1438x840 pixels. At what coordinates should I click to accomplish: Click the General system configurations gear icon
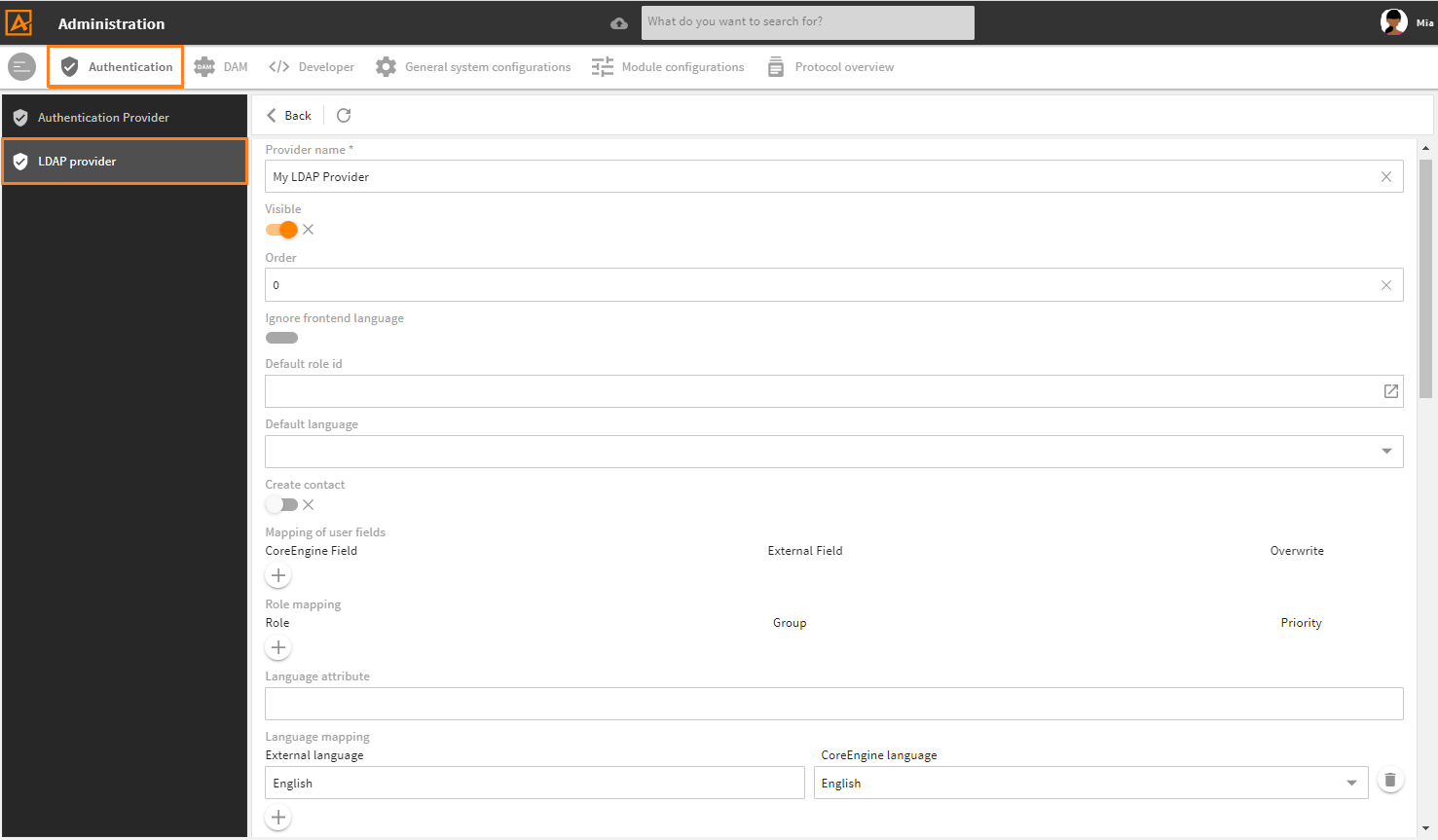(x=386, y=67)
